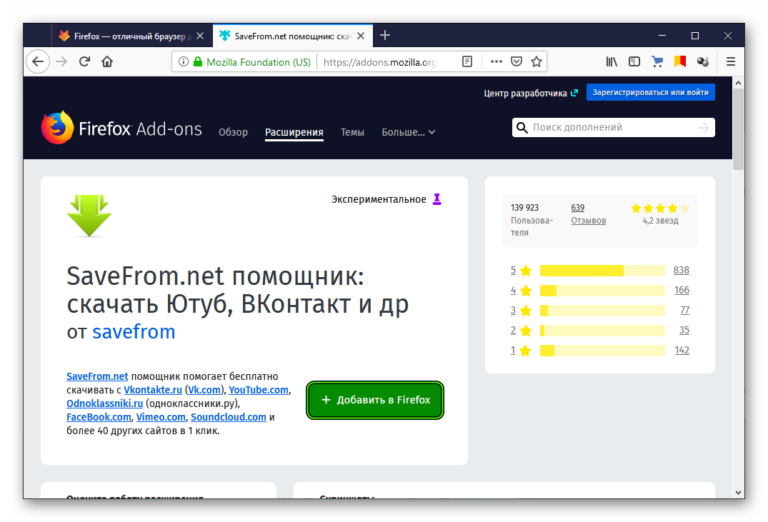Close the Firefox browser tab

point(200,36)
